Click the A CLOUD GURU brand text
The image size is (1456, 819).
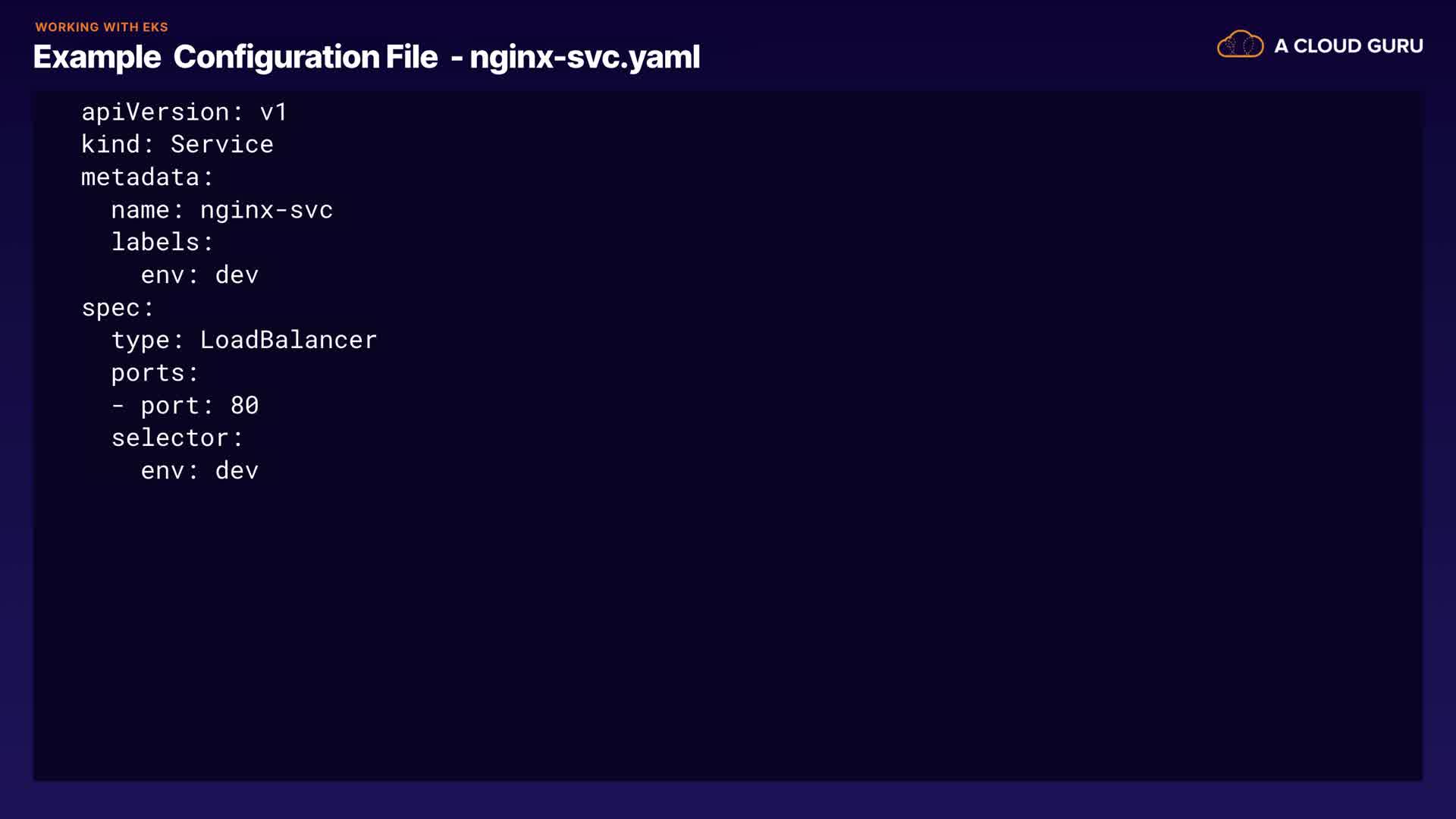click(1348, 46)
